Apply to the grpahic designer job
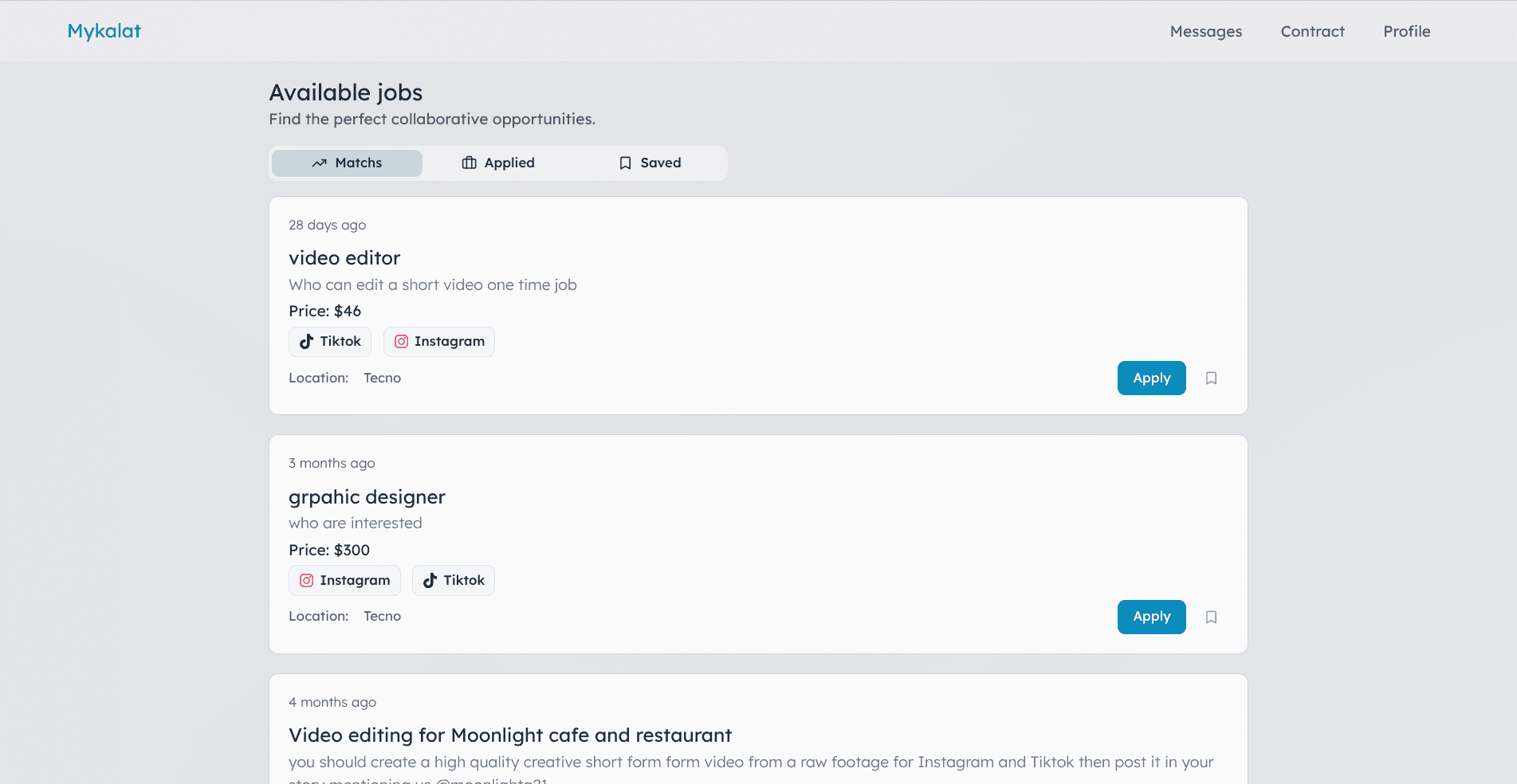 (x=1151, y=617)
